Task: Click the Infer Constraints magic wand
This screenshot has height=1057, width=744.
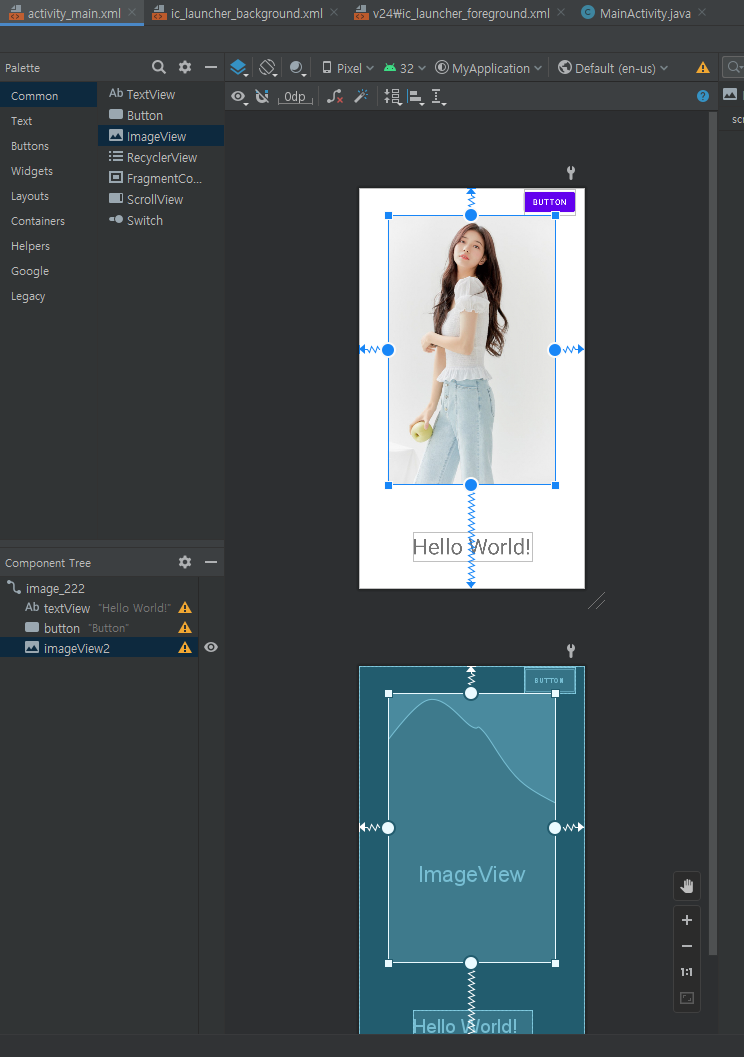Action: tap(361, 96)
